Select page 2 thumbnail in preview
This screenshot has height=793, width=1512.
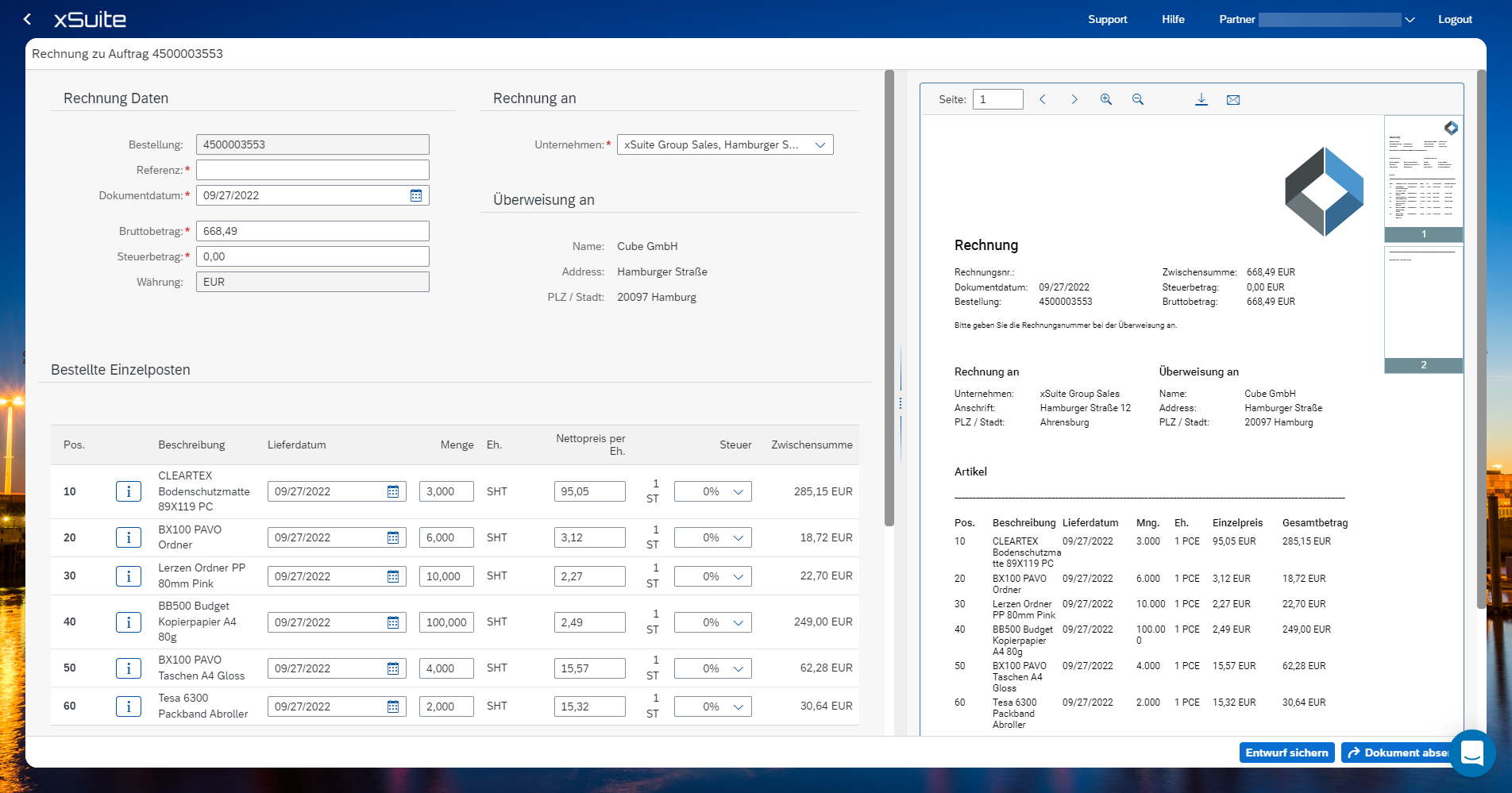pos(1423,308)
